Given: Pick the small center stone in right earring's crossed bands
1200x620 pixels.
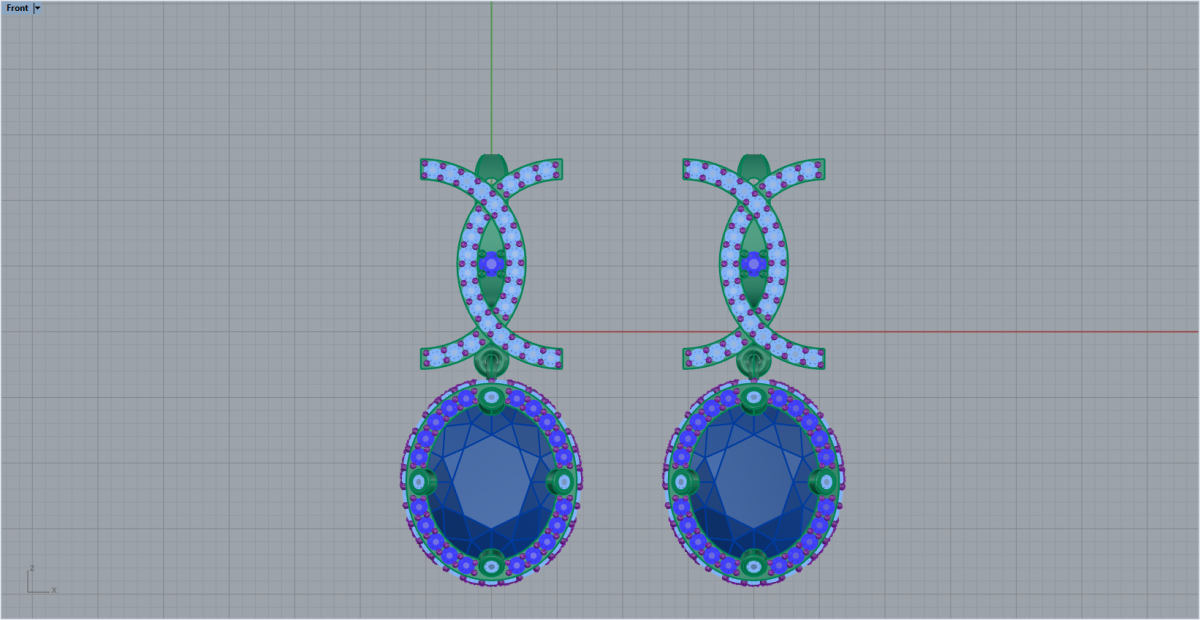Looking at the screenshot, I should coord(754,264).
